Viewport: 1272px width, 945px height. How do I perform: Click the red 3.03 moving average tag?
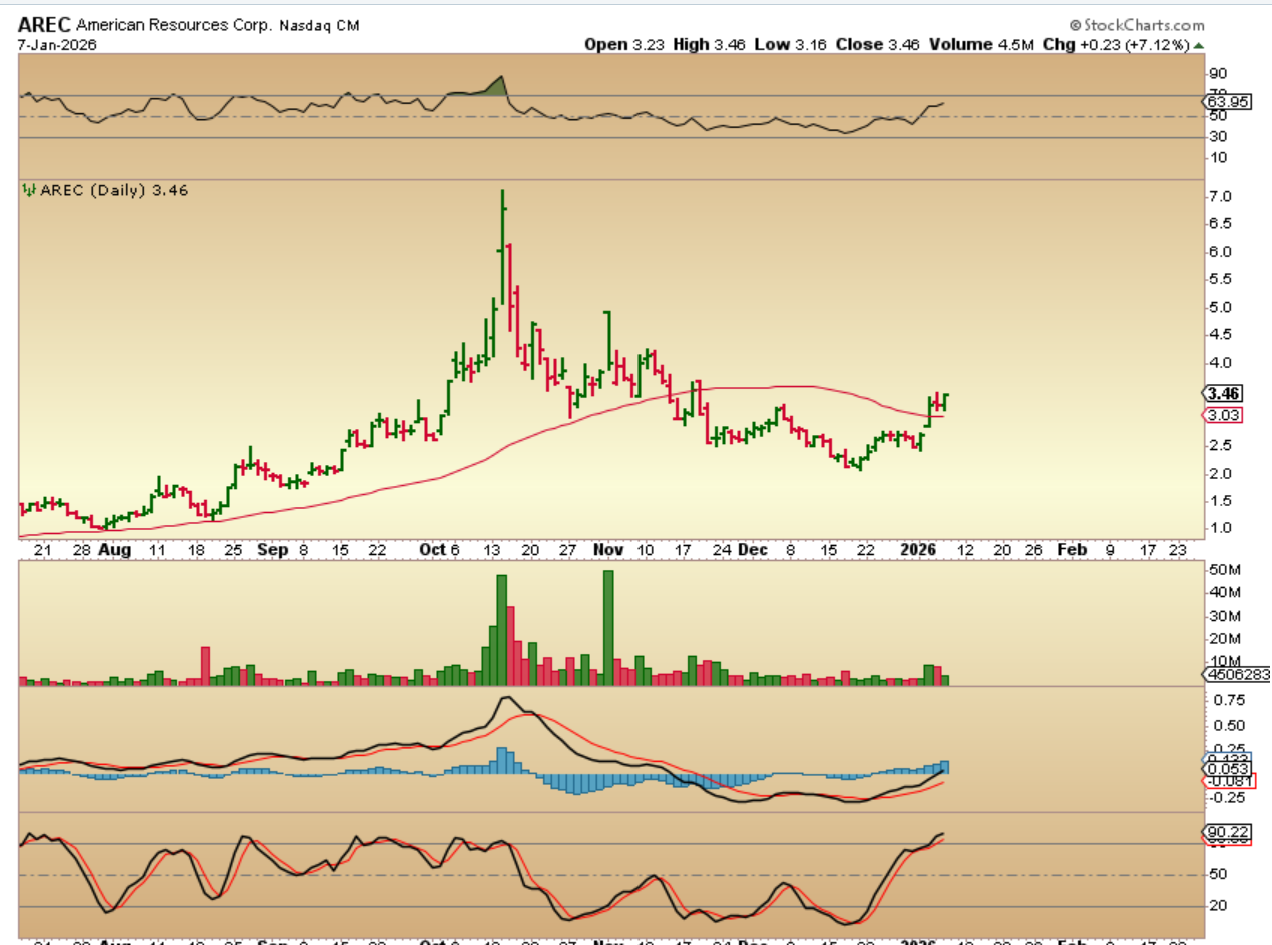click(1222, 416)
